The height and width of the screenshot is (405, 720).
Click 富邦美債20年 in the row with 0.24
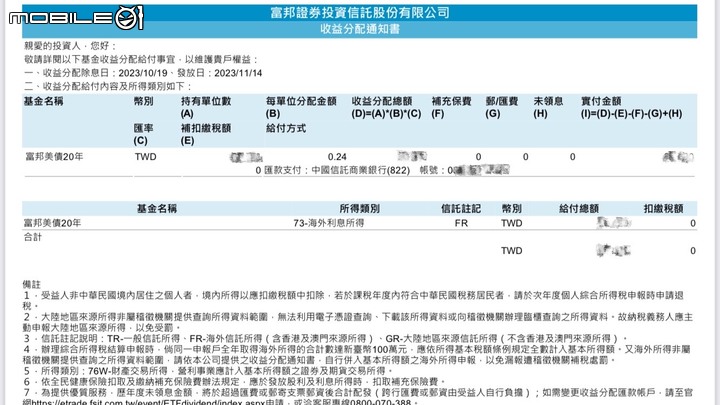[x=54, y=157]
